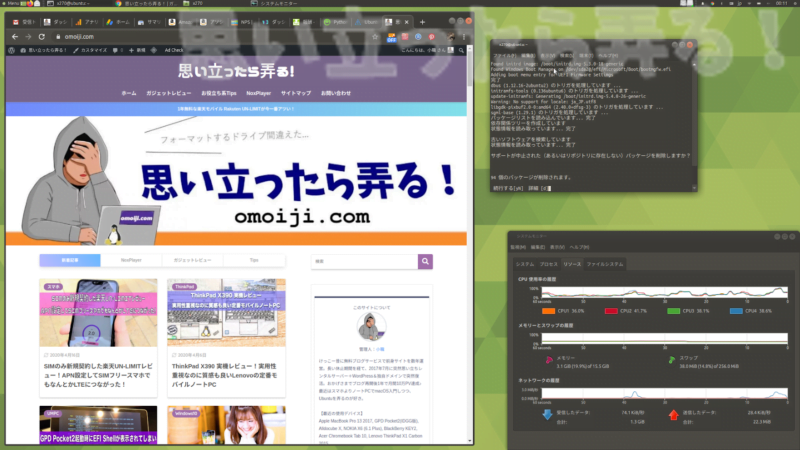Screen dimensions: 800x450
Task: Reload the omoiji.com page
Action: tap(42, 37)
